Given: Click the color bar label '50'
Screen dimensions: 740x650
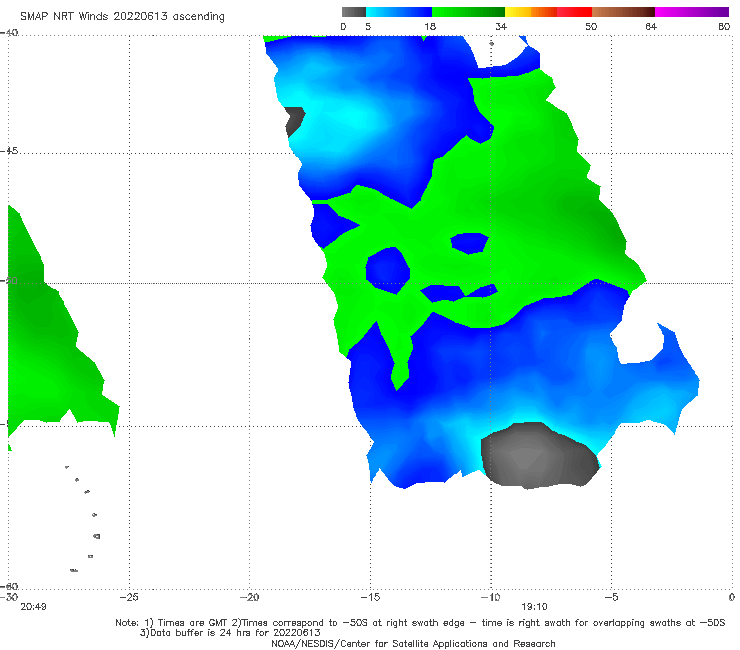Looking at the screenshot, I should pos(591,26).
